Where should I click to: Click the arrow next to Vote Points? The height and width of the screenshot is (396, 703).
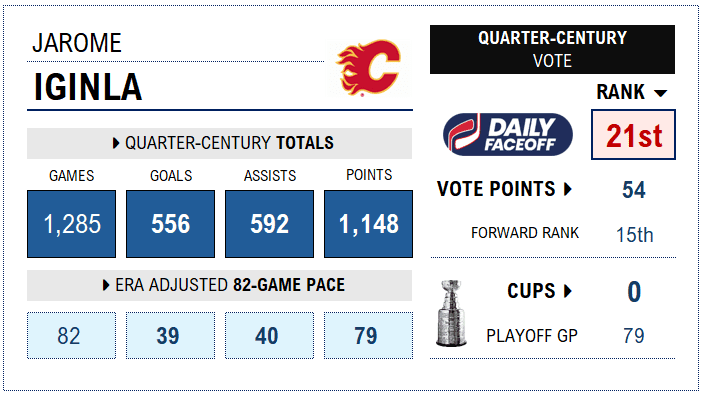(568, 189)
